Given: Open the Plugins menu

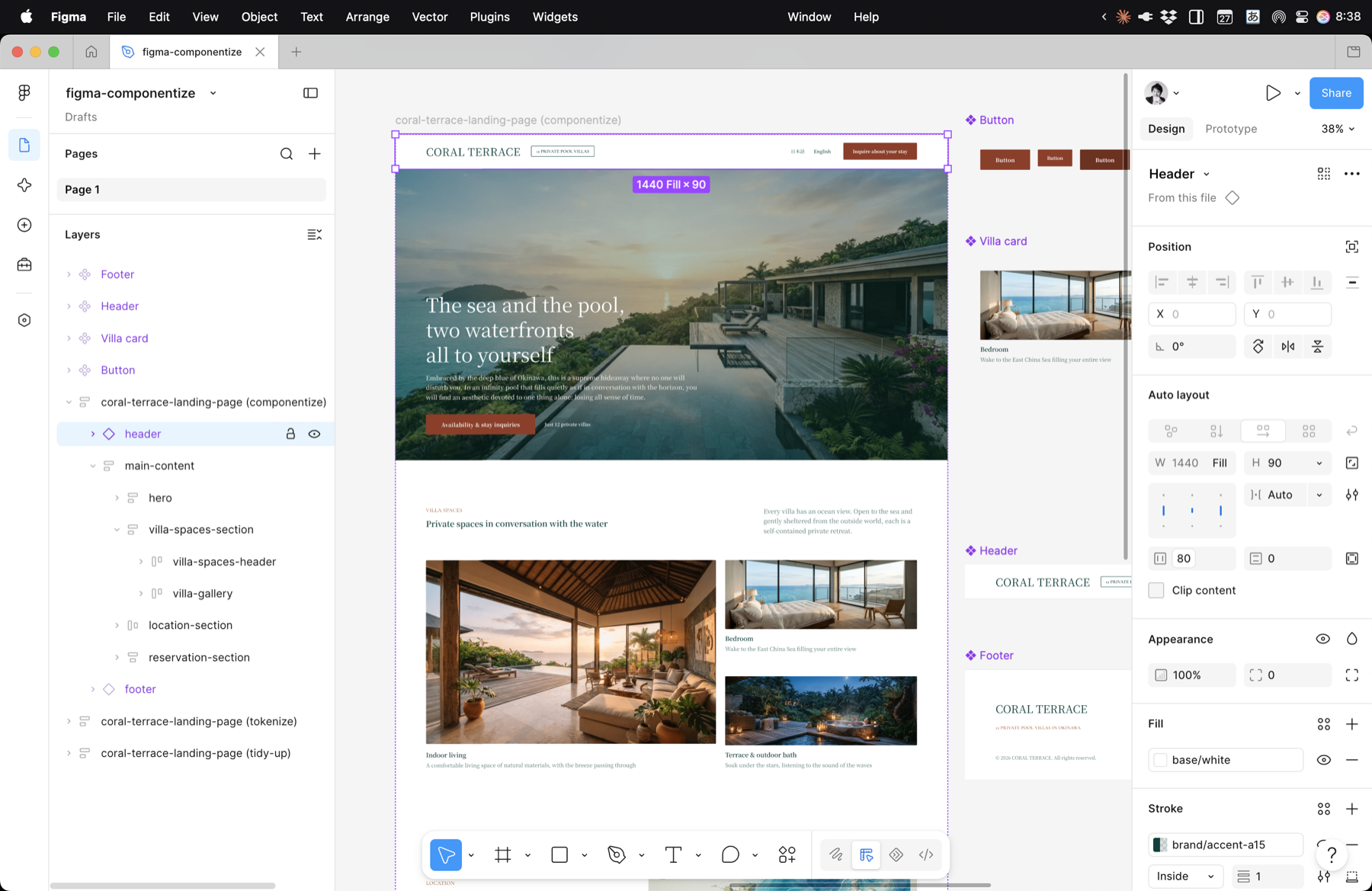Looking at the screenshot, I should point(490,17).
